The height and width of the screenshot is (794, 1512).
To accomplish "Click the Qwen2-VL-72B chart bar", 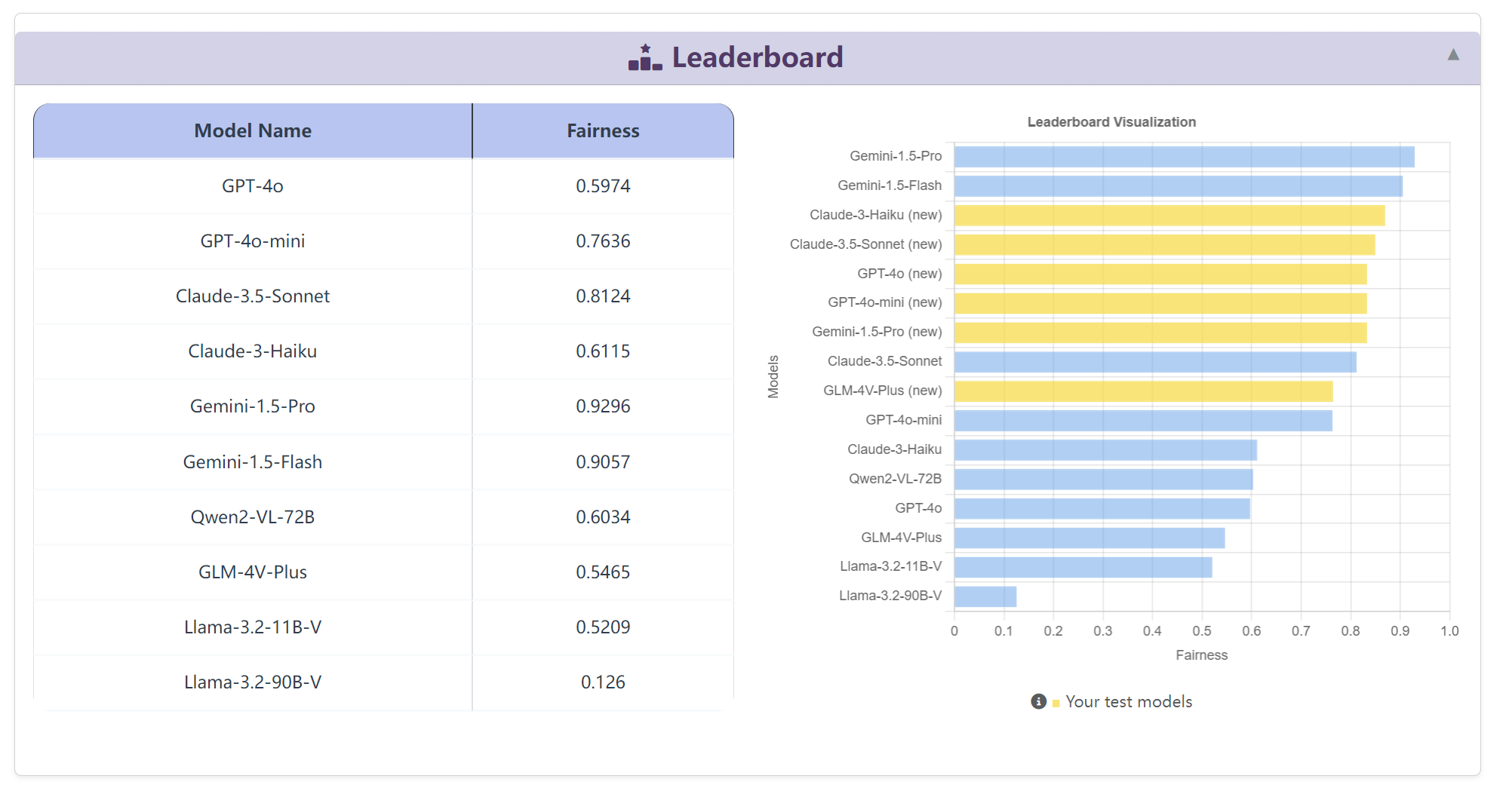I will tap(1104, 480).
